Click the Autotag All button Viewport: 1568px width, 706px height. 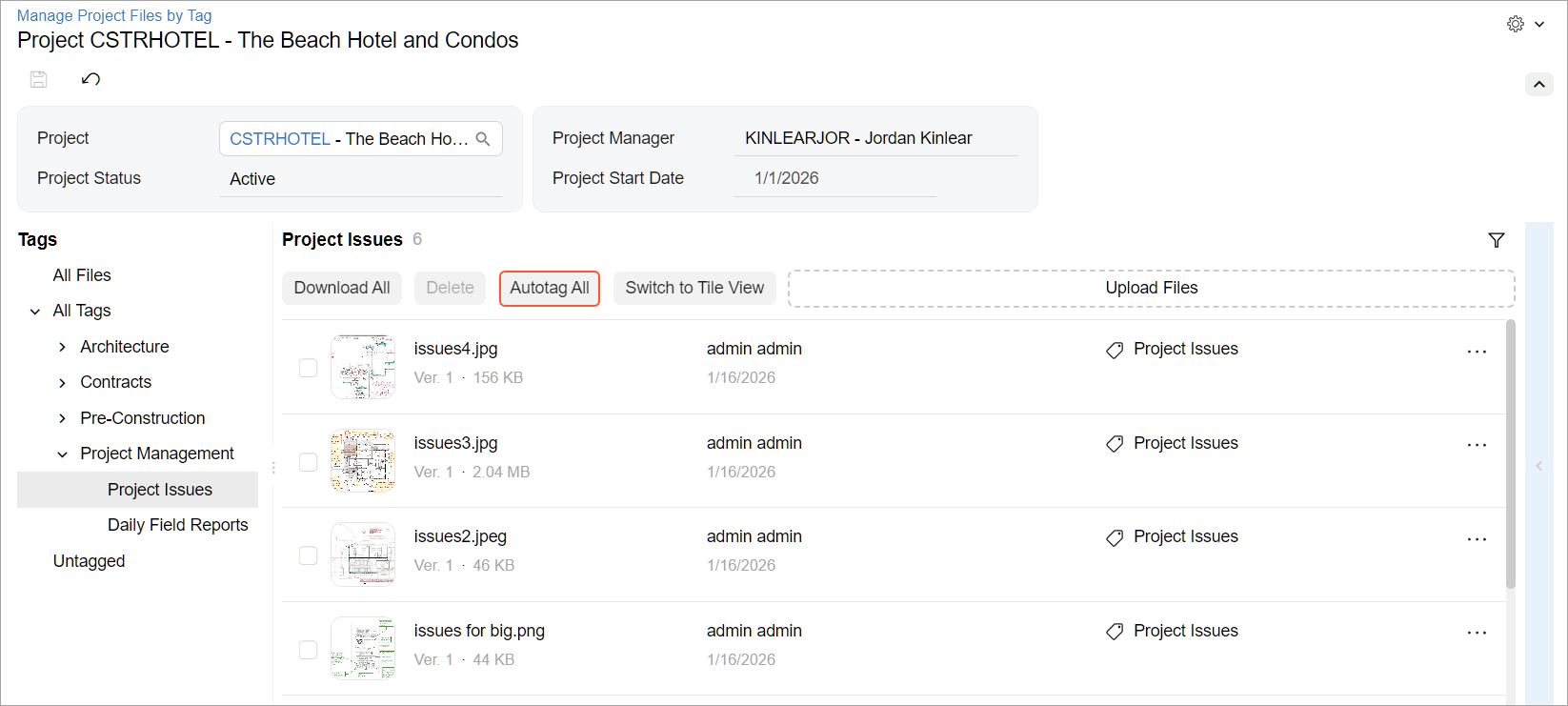point(550,288)
